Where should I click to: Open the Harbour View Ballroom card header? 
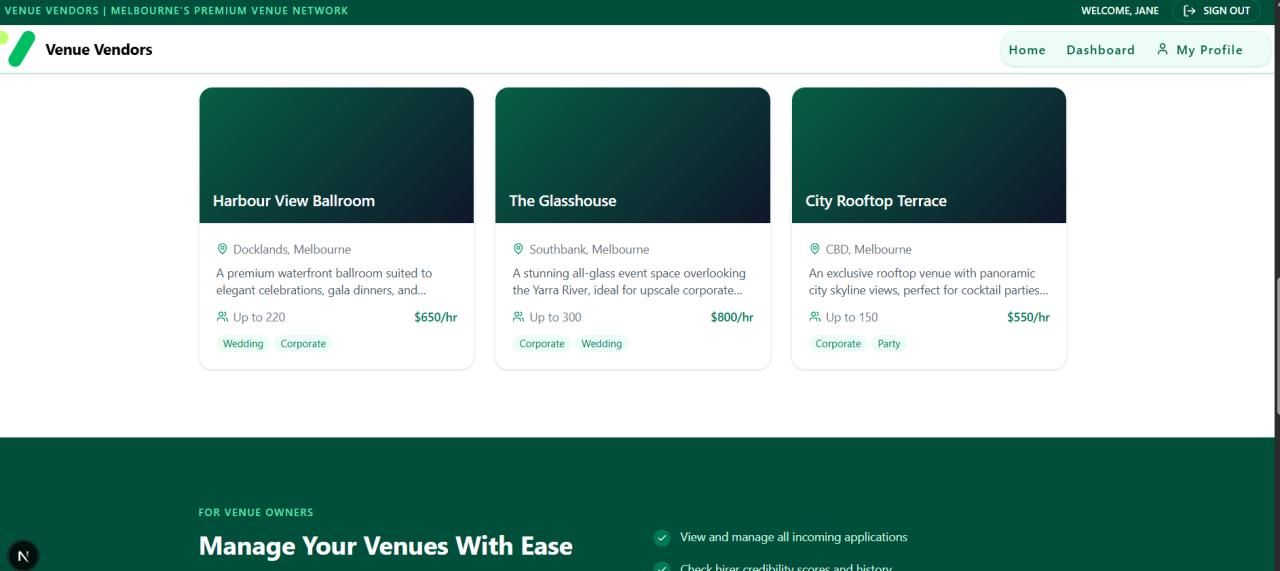336,155
